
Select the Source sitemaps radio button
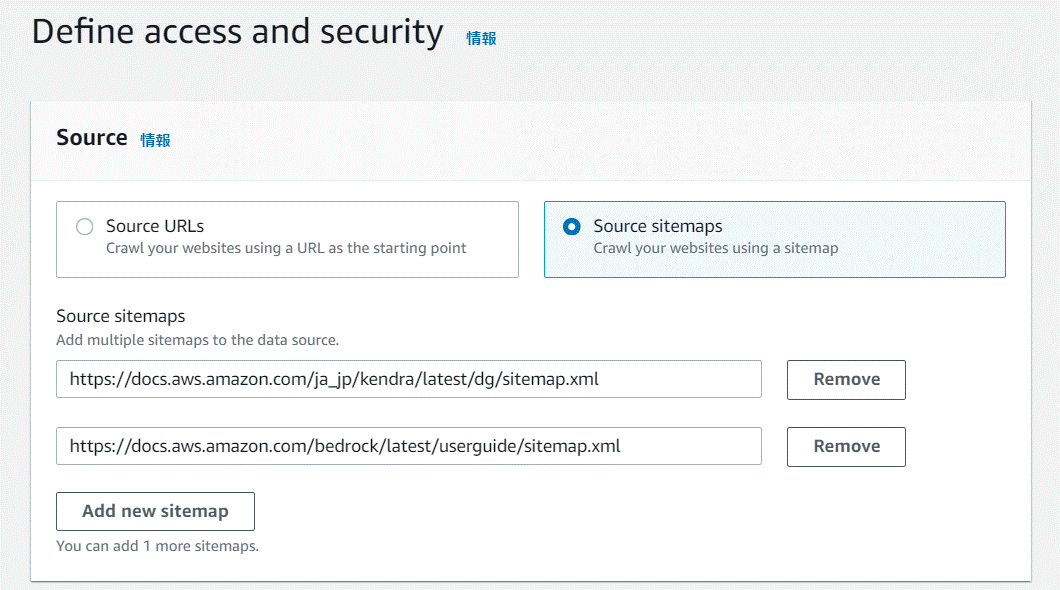pos(572,227)
